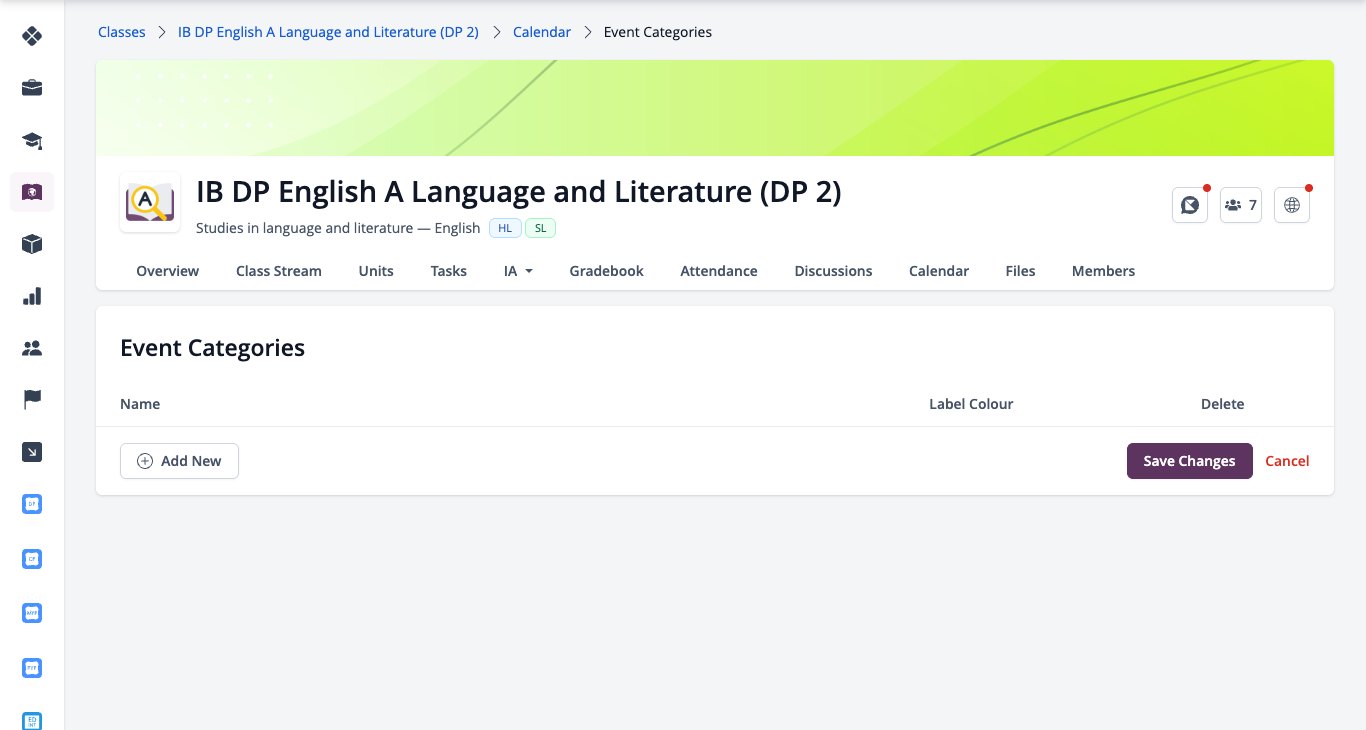Open the Calendar tab
This screenshot has width=1366, height=730.
click(939, 271)
